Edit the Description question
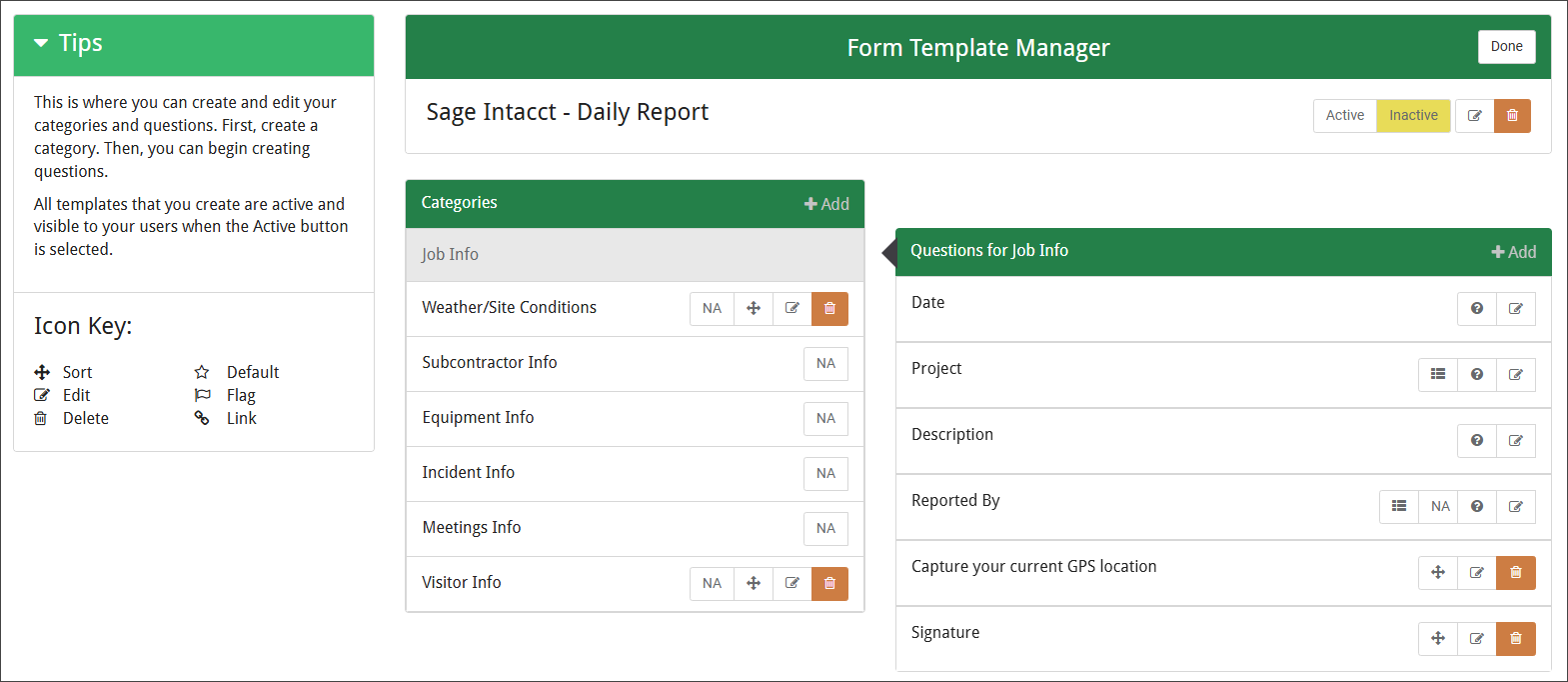This screenshot has height=682, width=1568. pos(1516,441)
